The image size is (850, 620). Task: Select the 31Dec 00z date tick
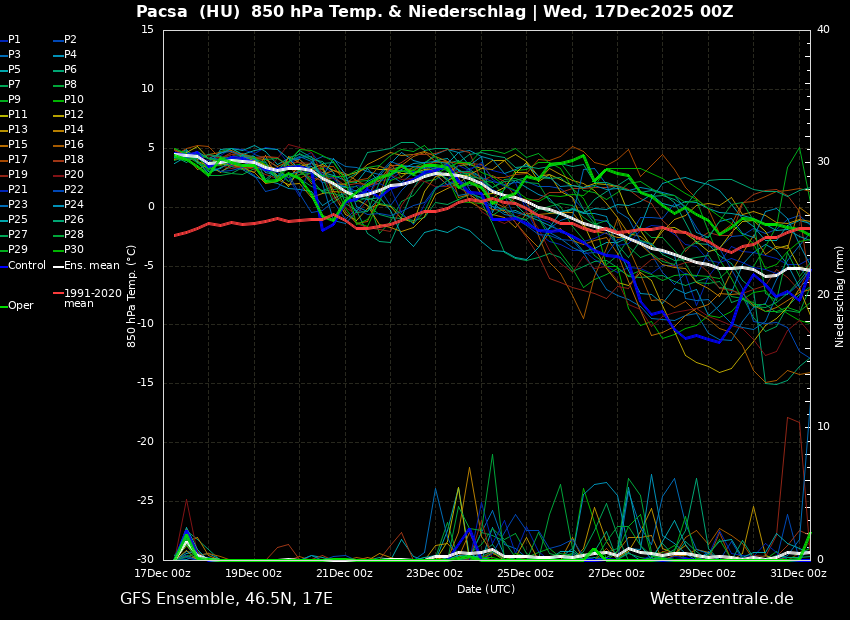click(798, 574)
